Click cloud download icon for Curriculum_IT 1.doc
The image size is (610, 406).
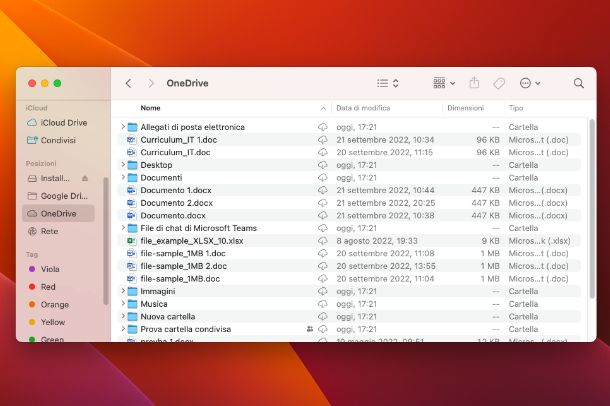323,140
